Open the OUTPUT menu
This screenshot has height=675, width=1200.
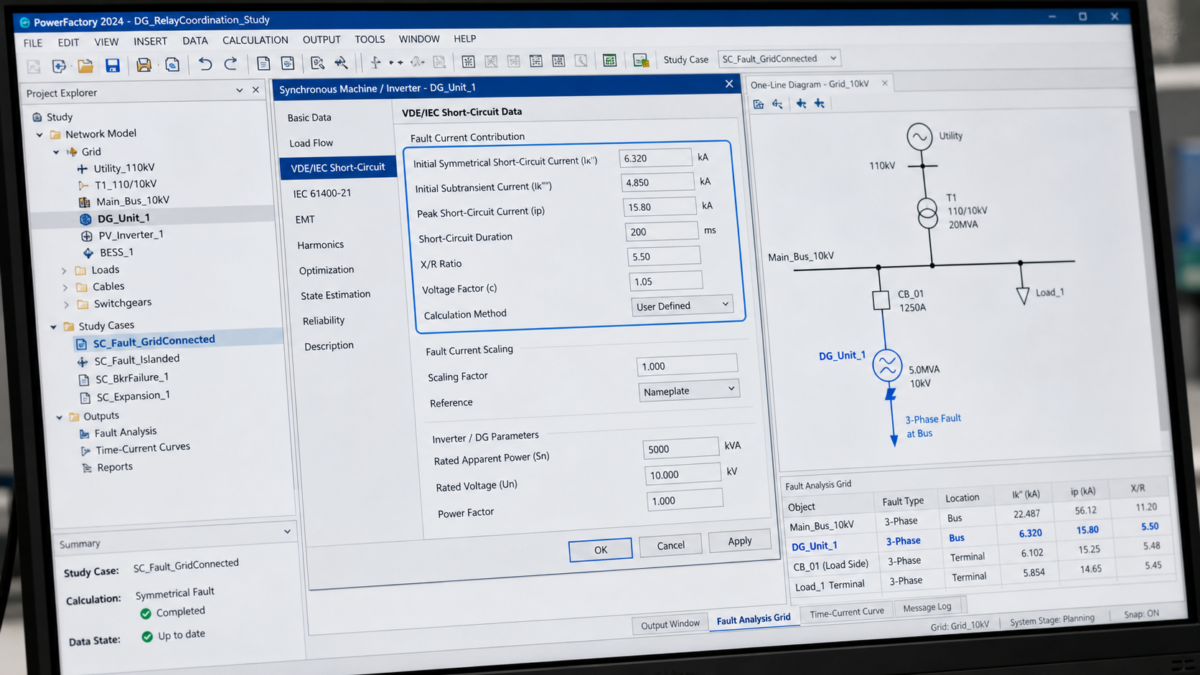pyautogui.click(x=321, y=40)
